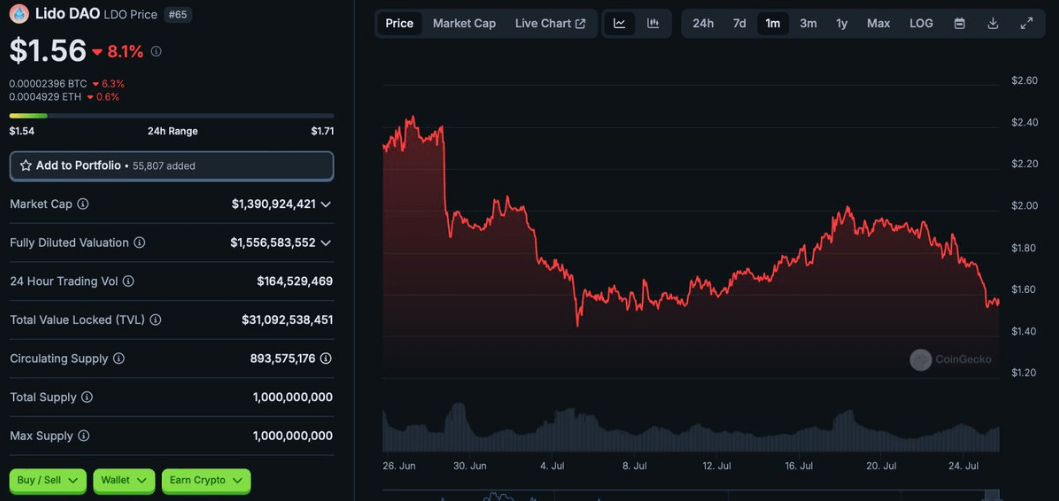Show info tooltip for Fully Diluted Valuation
The width and height of the screenshot is (1059, 501).
tap(139, 242)
